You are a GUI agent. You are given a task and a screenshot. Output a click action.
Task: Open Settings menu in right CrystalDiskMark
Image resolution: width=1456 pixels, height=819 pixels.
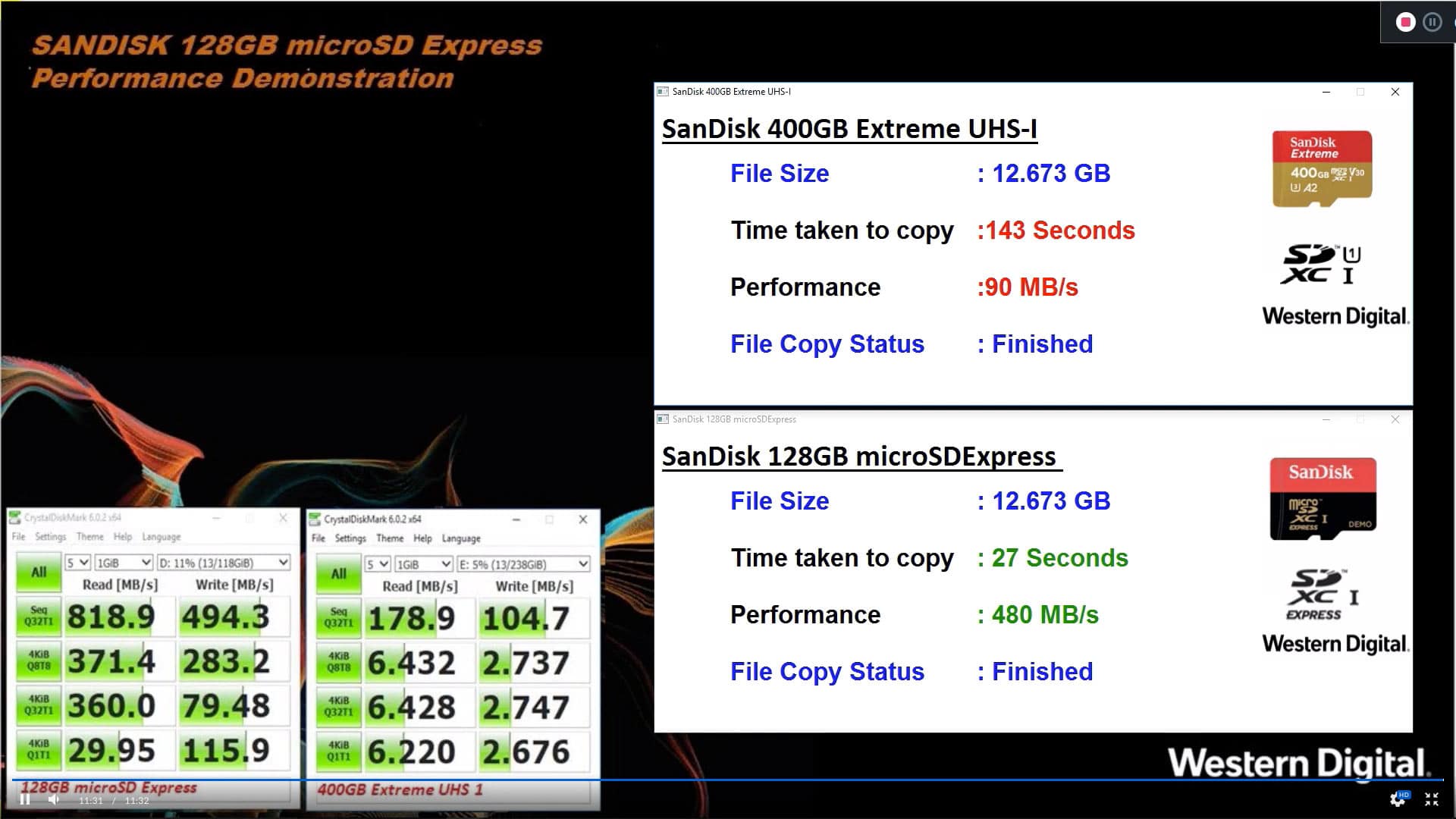[350, 538]
